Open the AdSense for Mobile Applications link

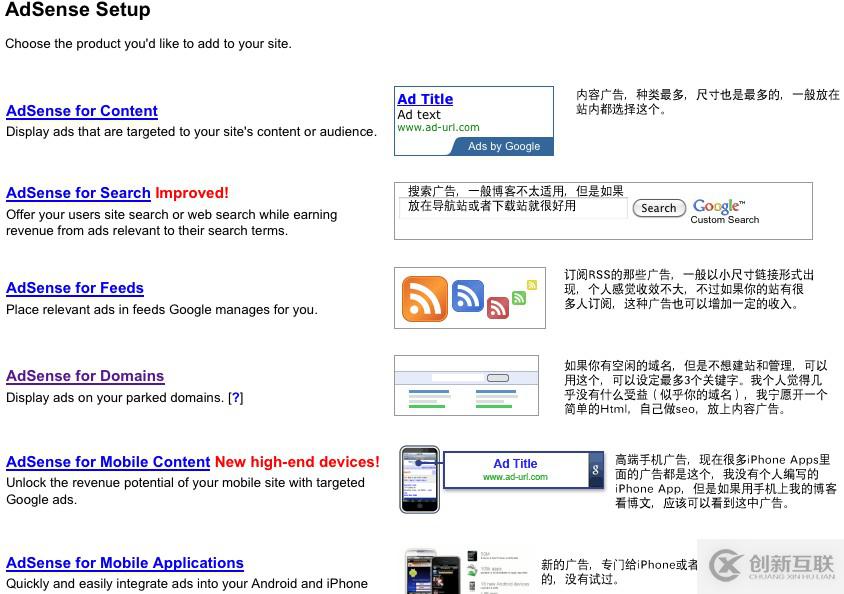(x=125, y=563)
